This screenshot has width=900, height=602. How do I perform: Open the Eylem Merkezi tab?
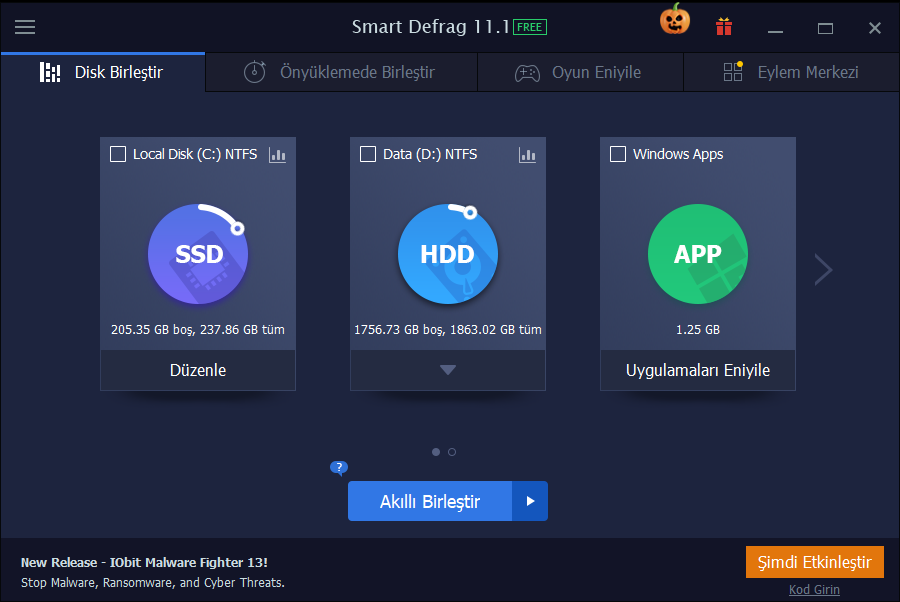(790, 72)
